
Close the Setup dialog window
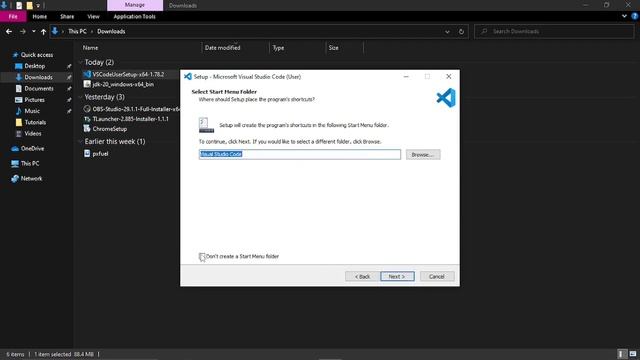click(449, 76)
